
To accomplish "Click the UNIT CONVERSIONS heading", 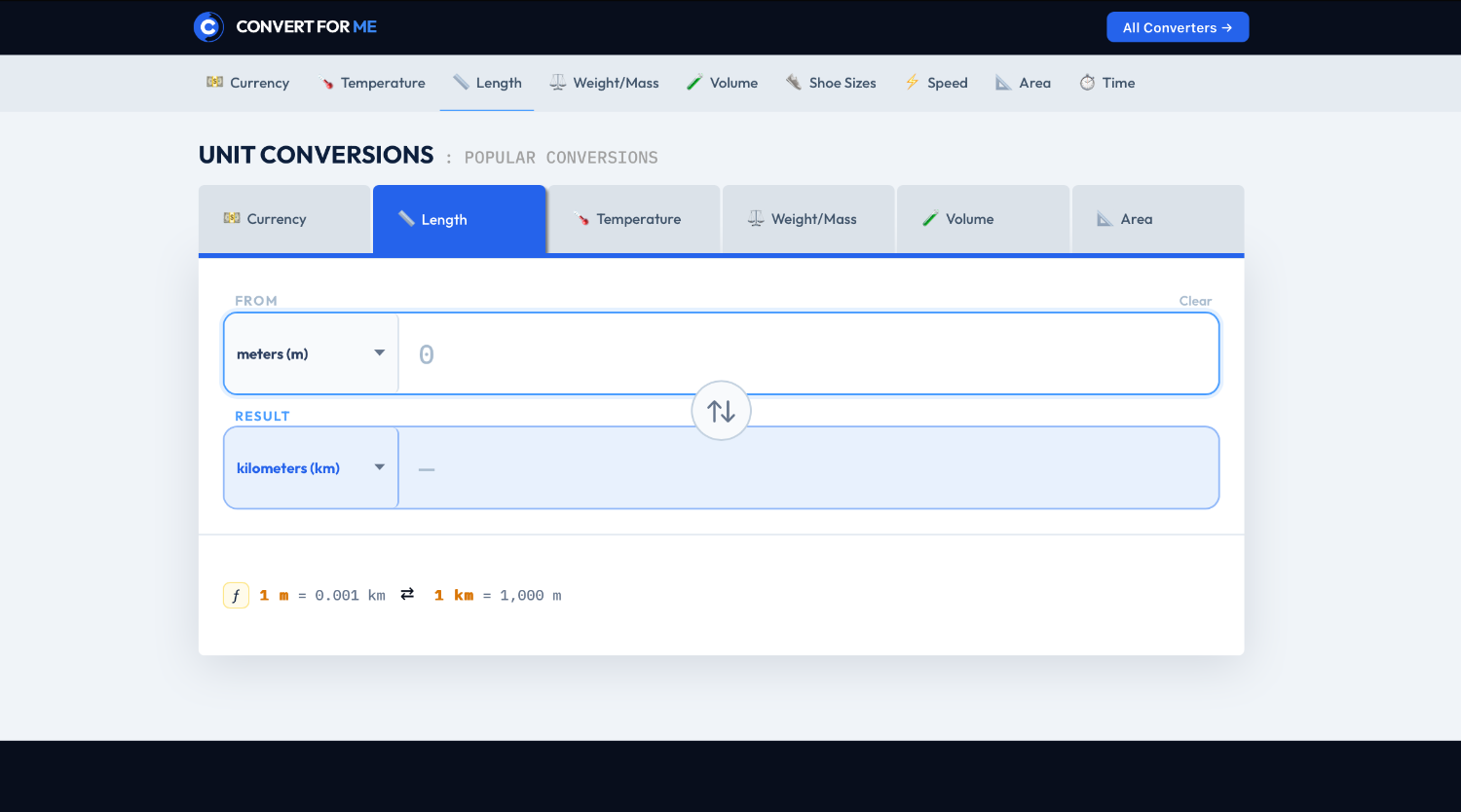I will 316,155.
